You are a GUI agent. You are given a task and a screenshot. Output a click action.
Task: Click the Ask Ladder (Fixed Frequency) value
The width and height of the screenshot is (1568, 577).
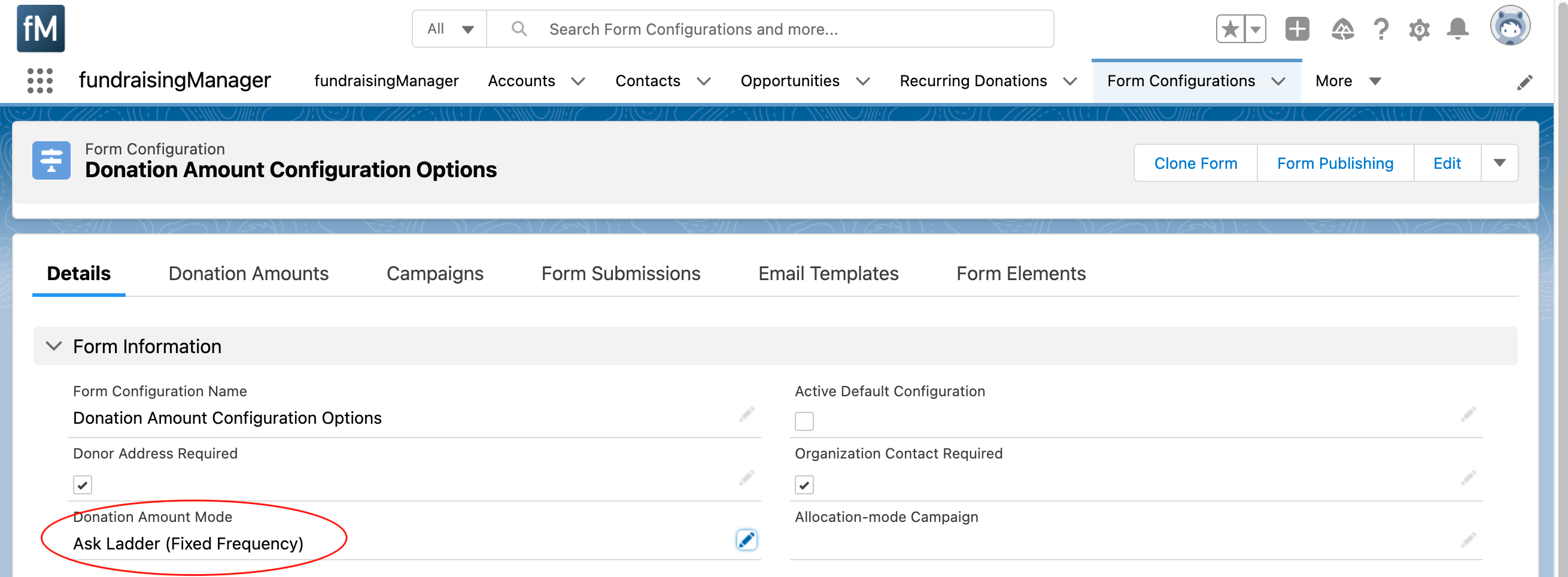coord(188,543)
